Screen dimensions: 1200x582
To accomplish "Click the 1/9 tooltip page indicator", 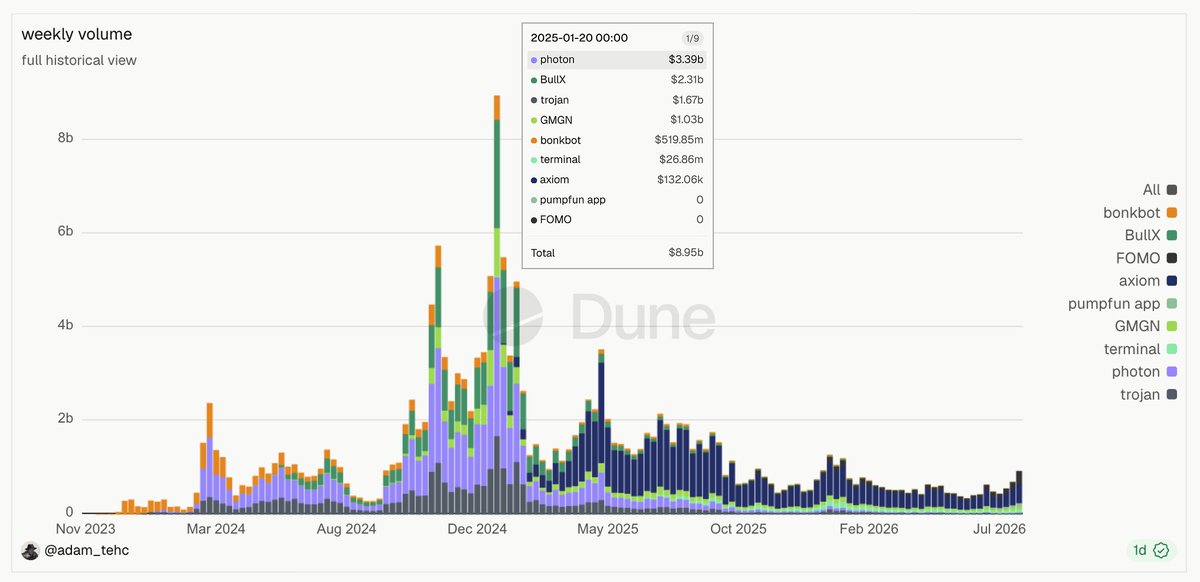I will pos(692,38).
